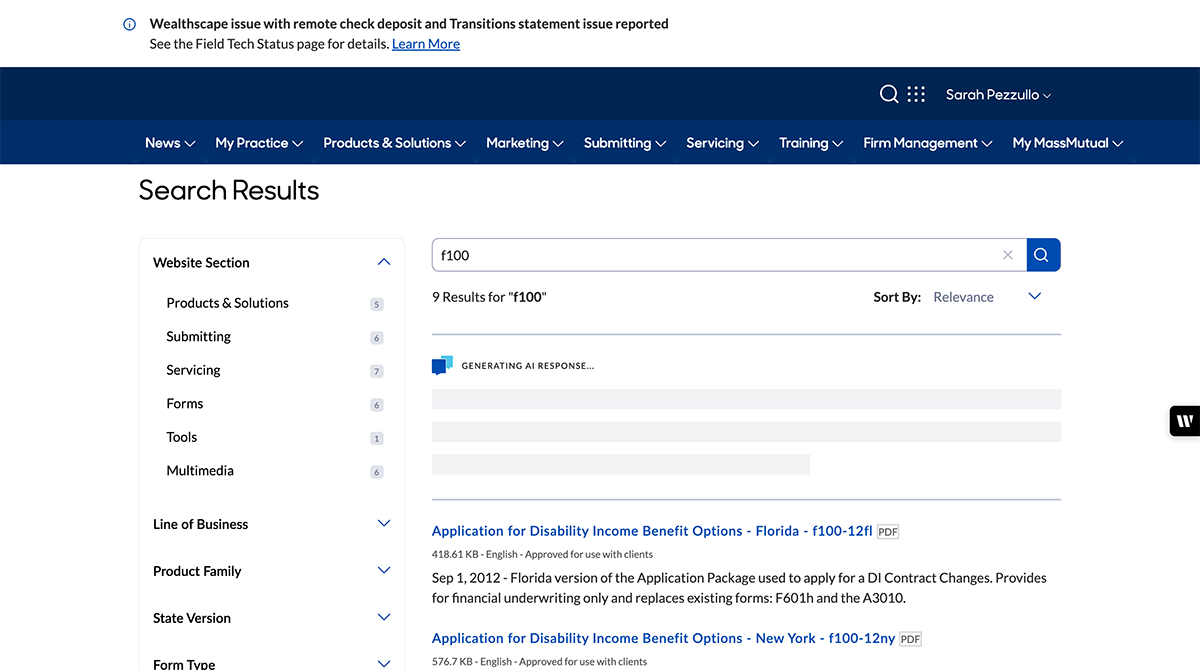Click the info icon in alert banner
The width and height of the screenshot is (1200, 670).
coord(129,24)
